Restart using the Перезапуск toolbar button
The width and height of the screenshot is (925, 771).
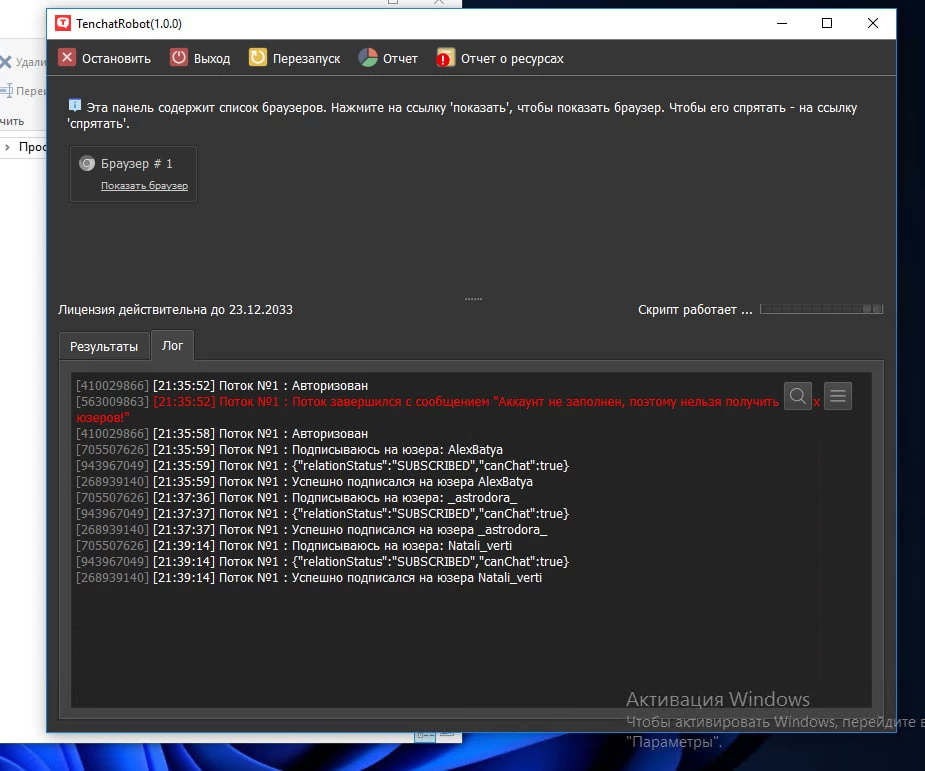pyautogui.click(x=294, y=58)
